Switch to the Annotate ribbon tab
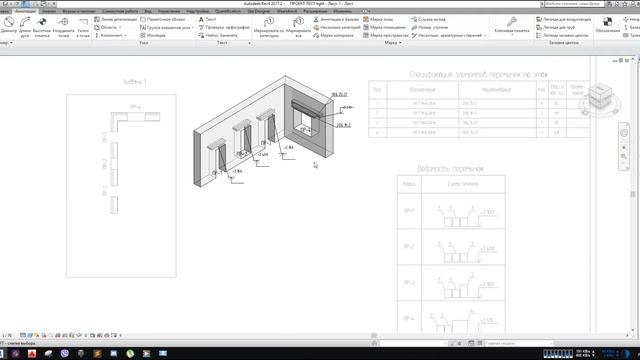The image size is (640, 360). coord(25,11)
